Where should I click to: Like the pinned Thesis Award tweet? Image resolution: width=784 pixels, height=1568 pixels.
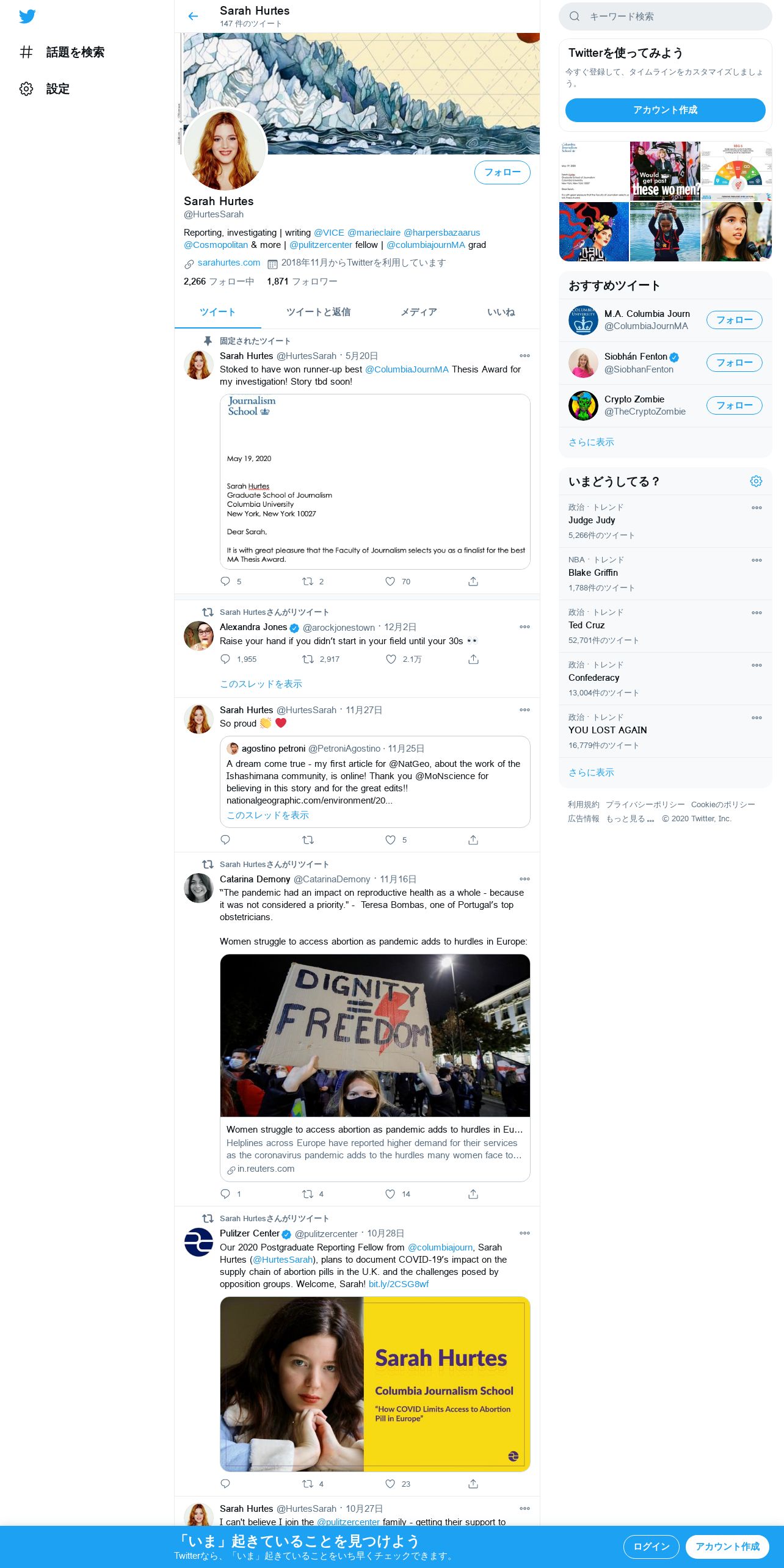390,581
